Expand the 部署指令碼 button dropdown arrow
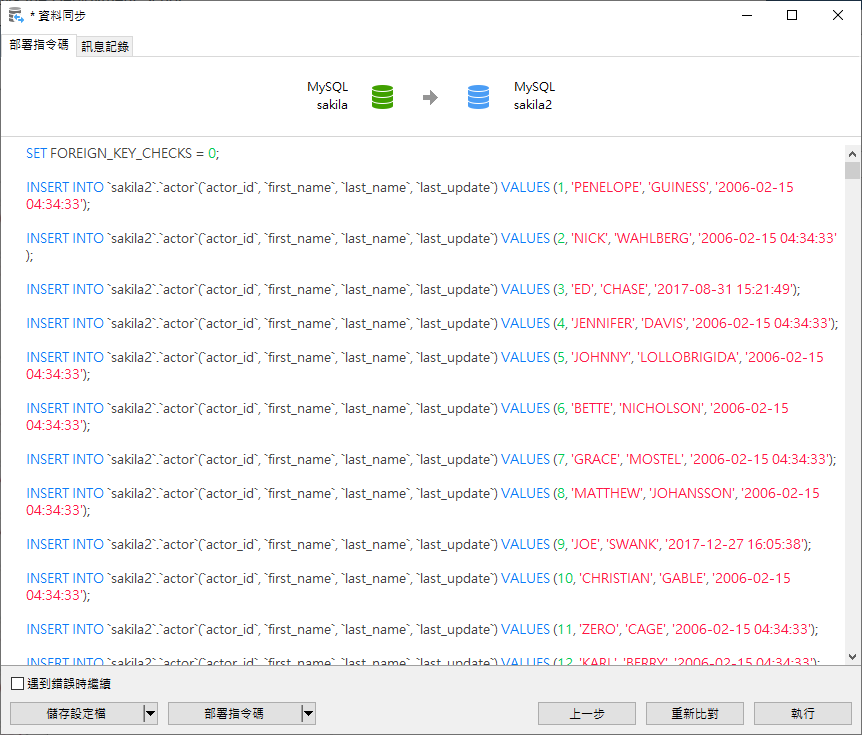Screen dimensions: 862x735 click(308, 713)
